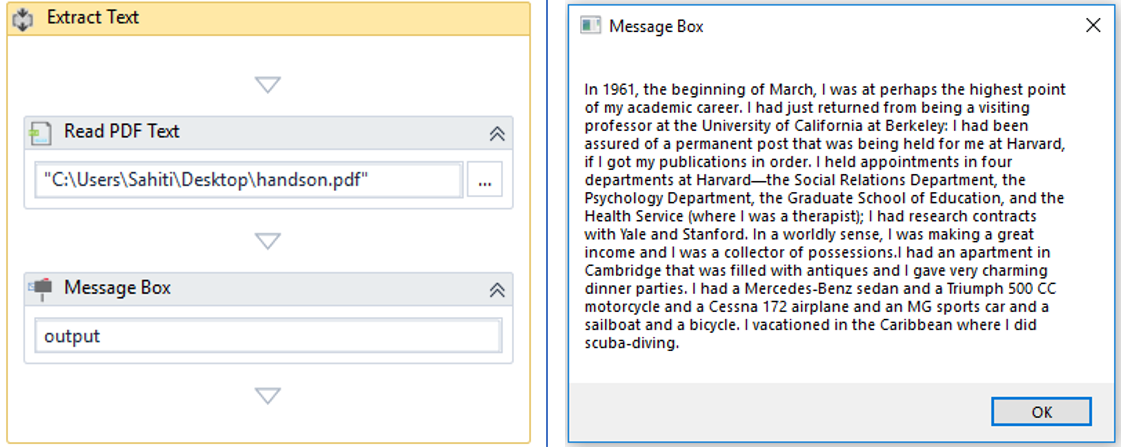Click the Message Box activity icon
1121x448 pixels.
(40, 288)
